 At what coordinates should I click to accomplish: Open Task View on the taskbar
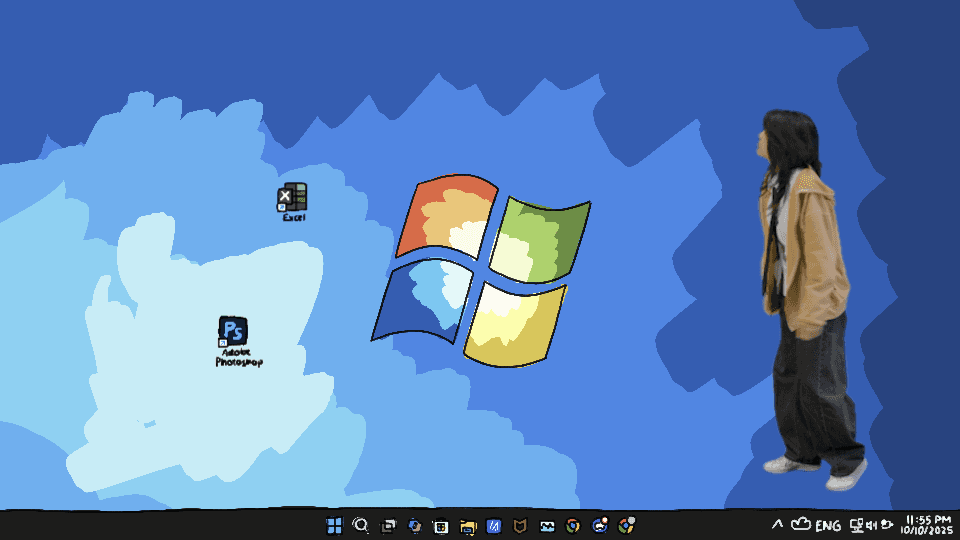[388, 526]
